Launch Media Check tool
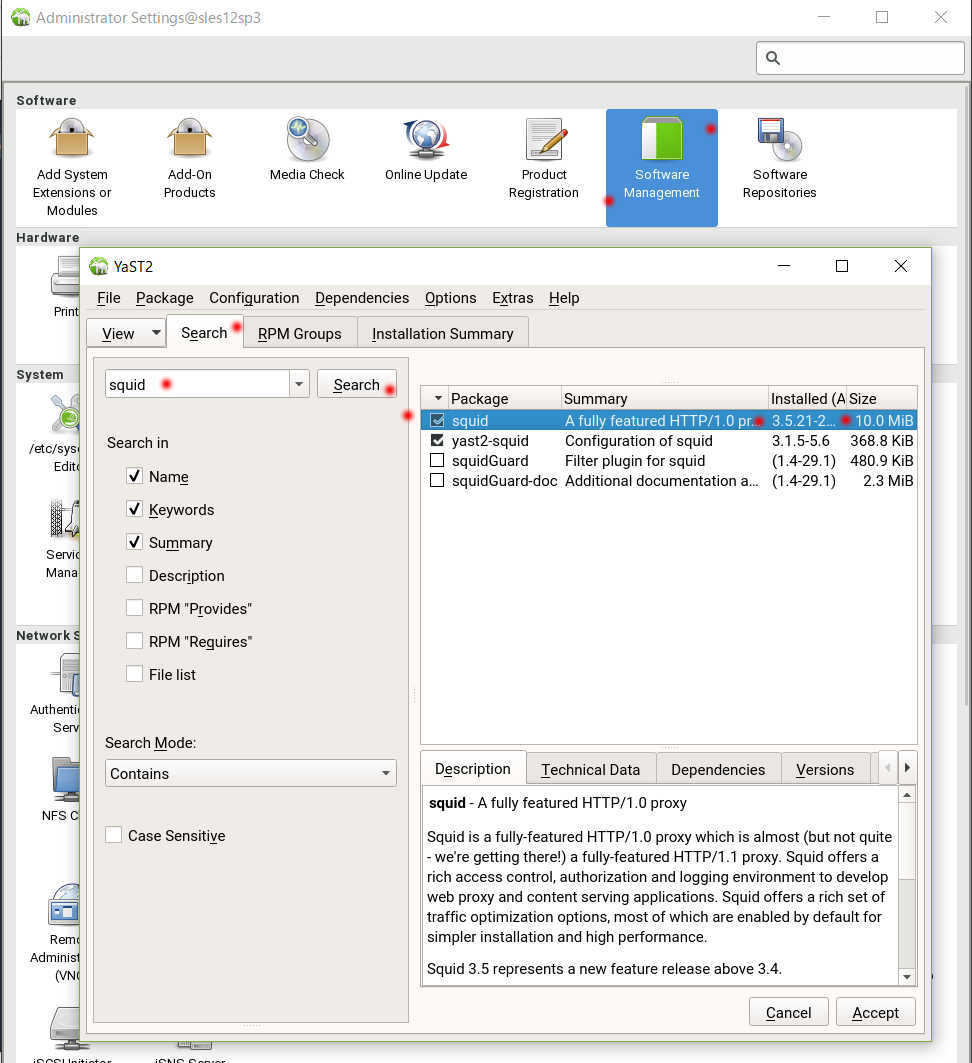 pos(307,150)
